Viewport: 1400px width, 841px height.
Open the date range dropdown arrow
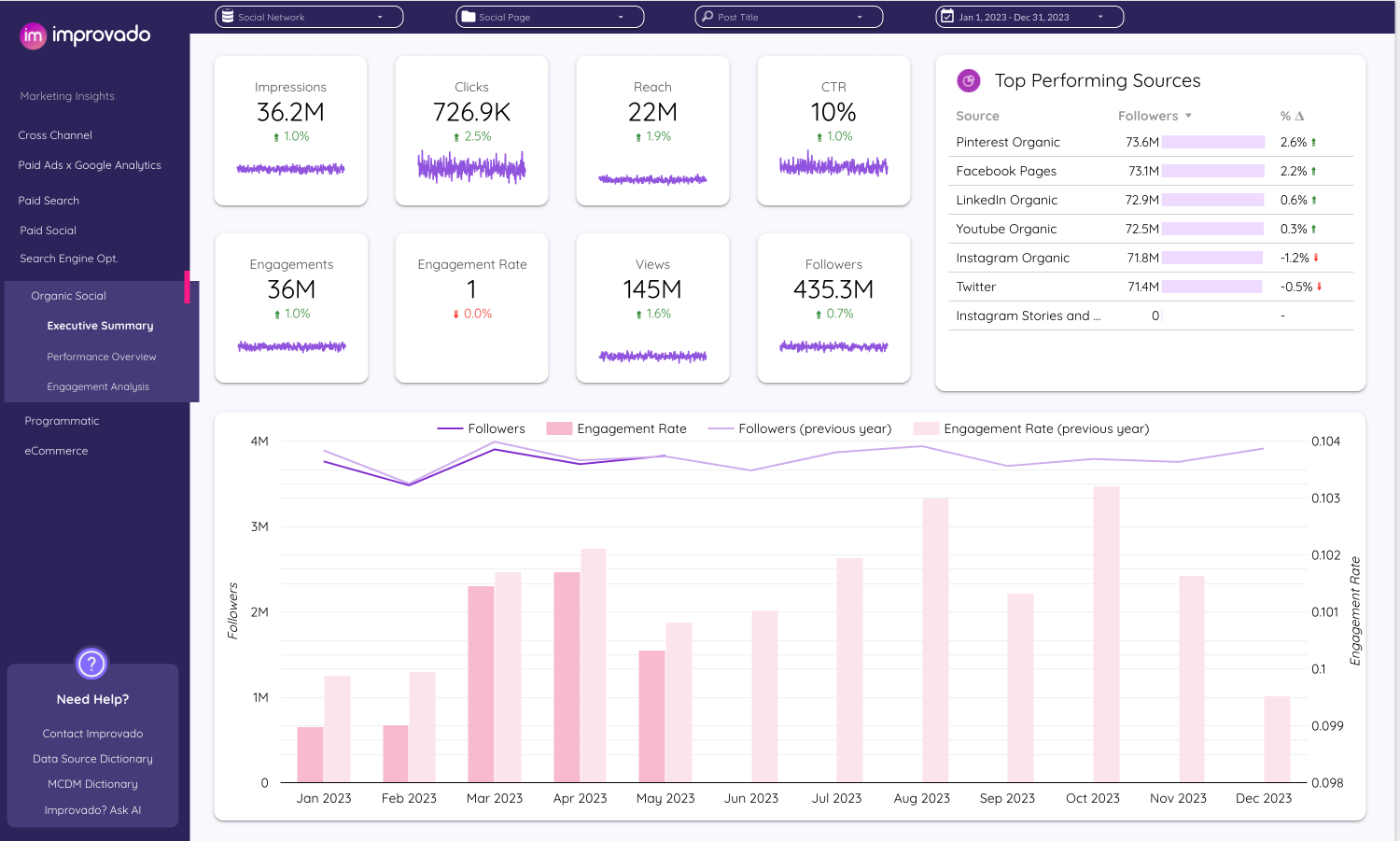pyautogui.click(x=1100, y=17)
